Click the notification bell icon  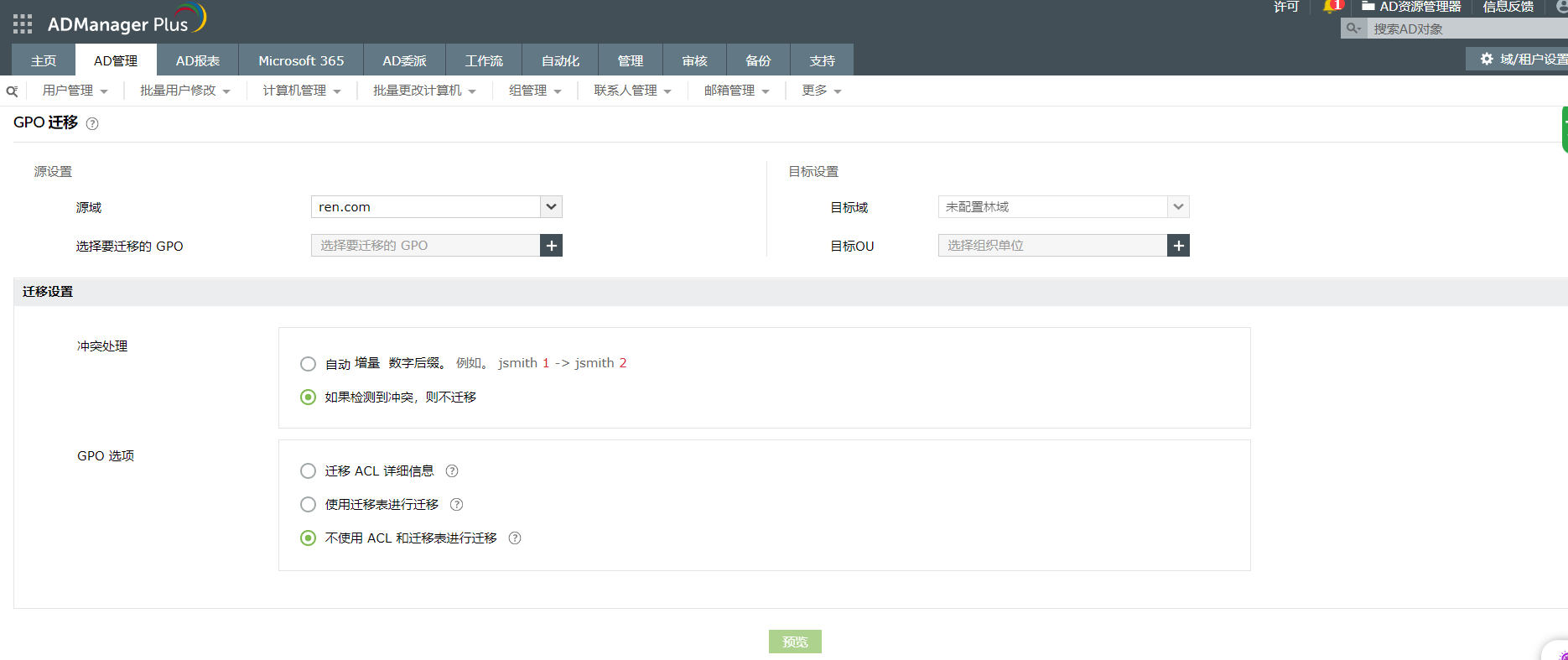1330,7
